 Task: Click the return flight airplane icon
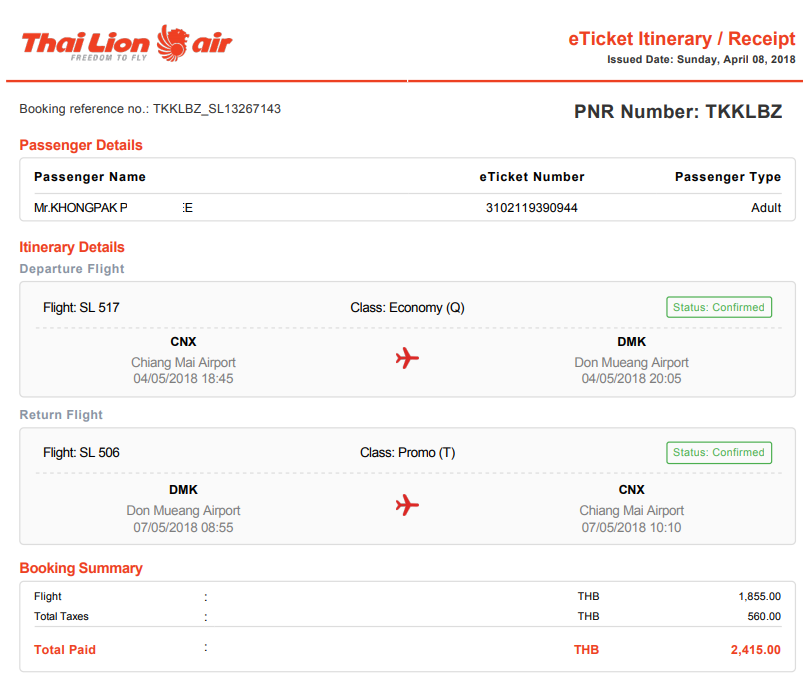[x=407, y=505]
